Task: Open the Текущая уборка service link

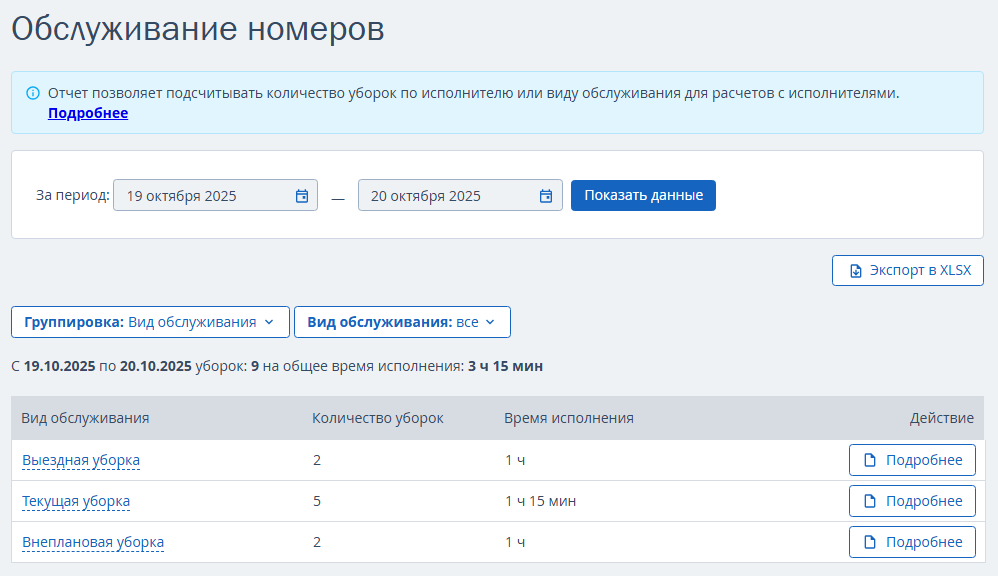Action: coord(76,501)
